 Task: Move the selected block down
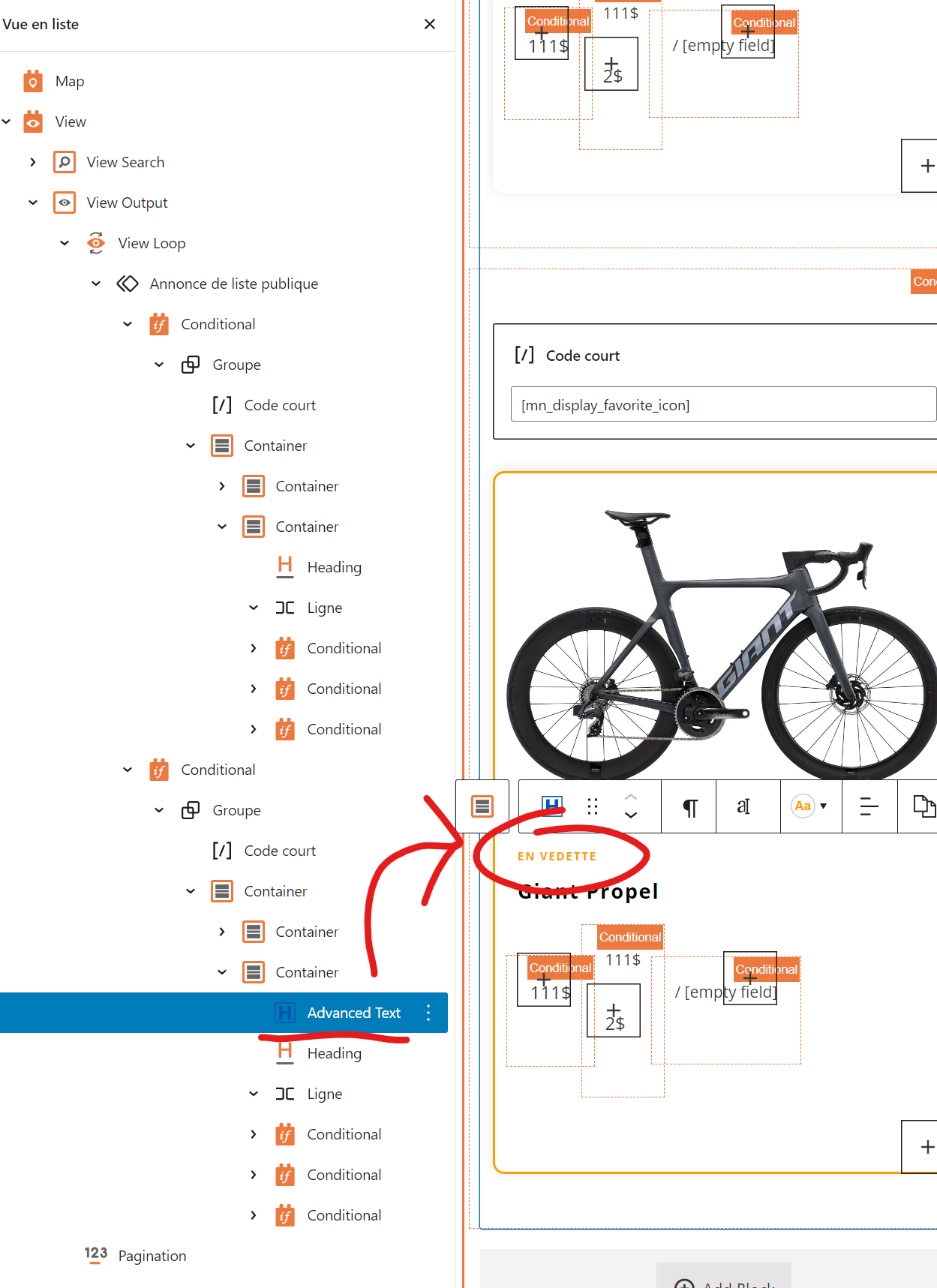pos(631,815)
